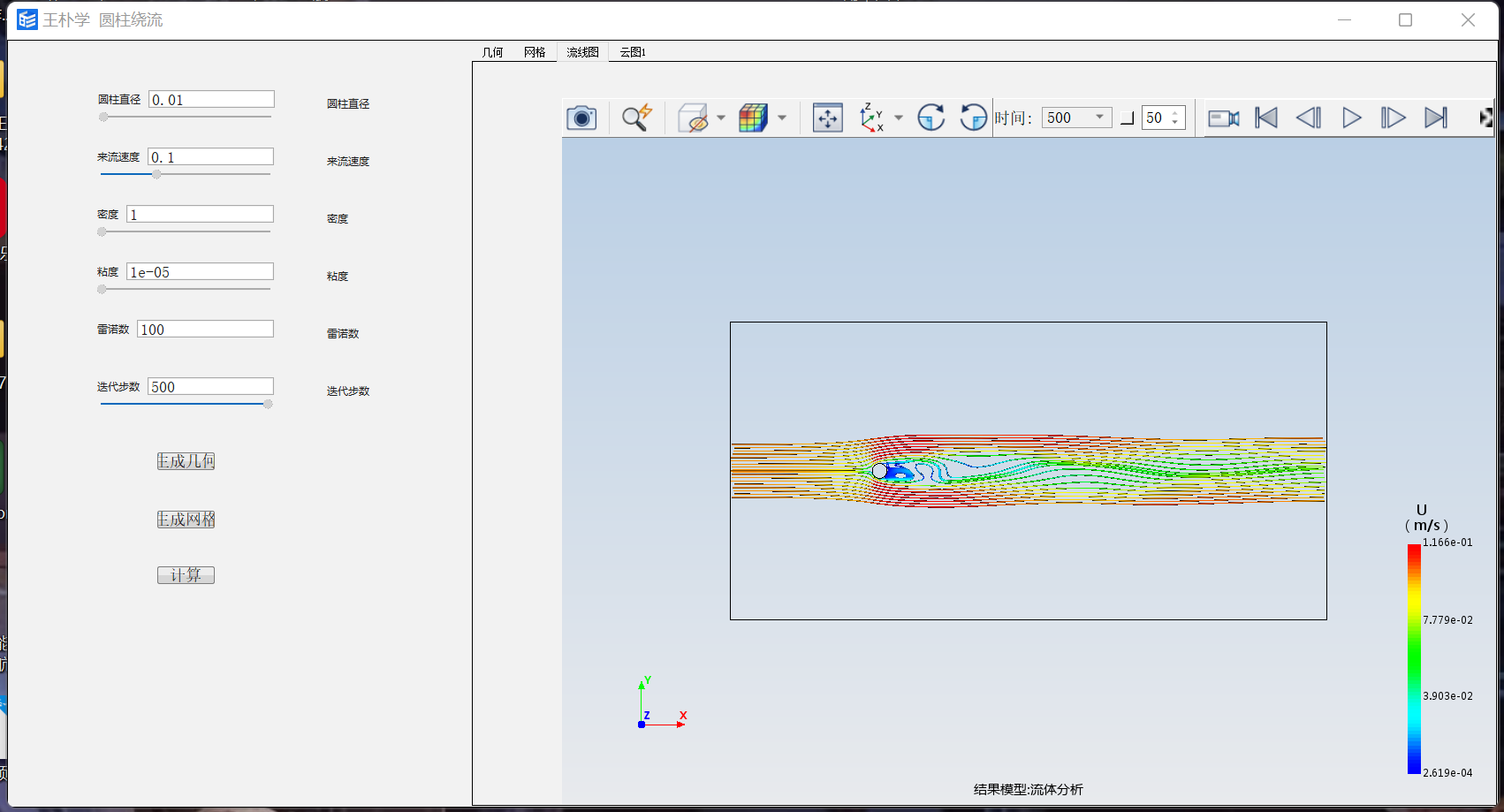Expand the toolbar overflow arrow
The width and height of the screenshot is (1504, 812).
coord(1486,118)
